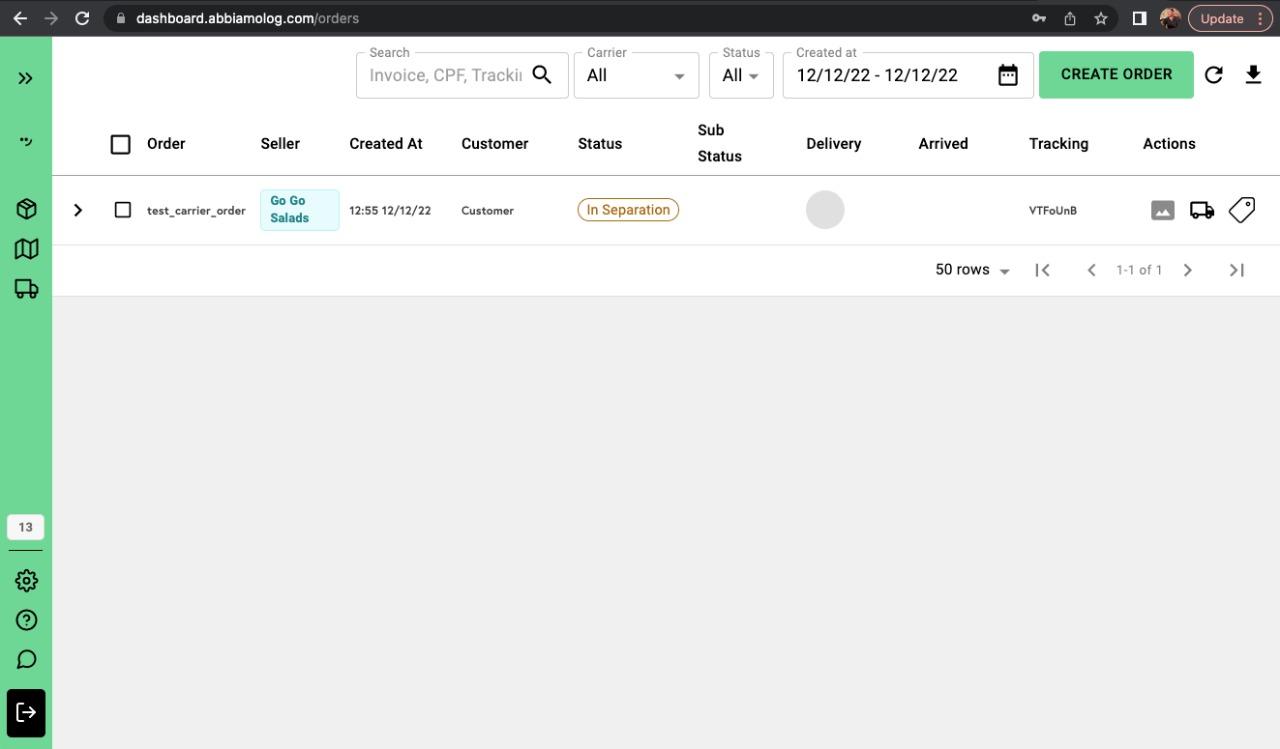Screen dimensions: 1280x749
Task: Click the tag label action icon
Action: [1242, 210]
